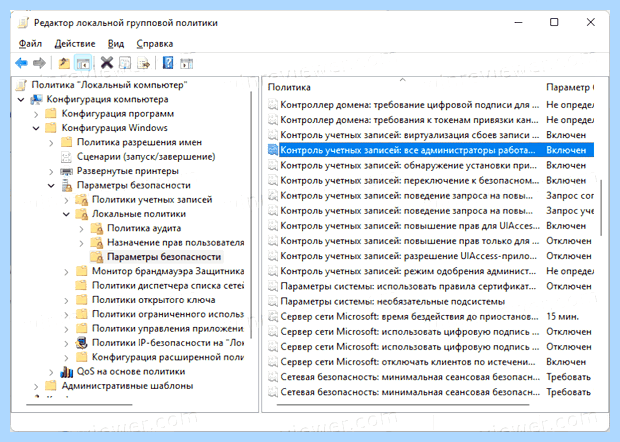Screen dimensions: 620x442
Task: Click the Help question mark icon
Action: [168, 63]
